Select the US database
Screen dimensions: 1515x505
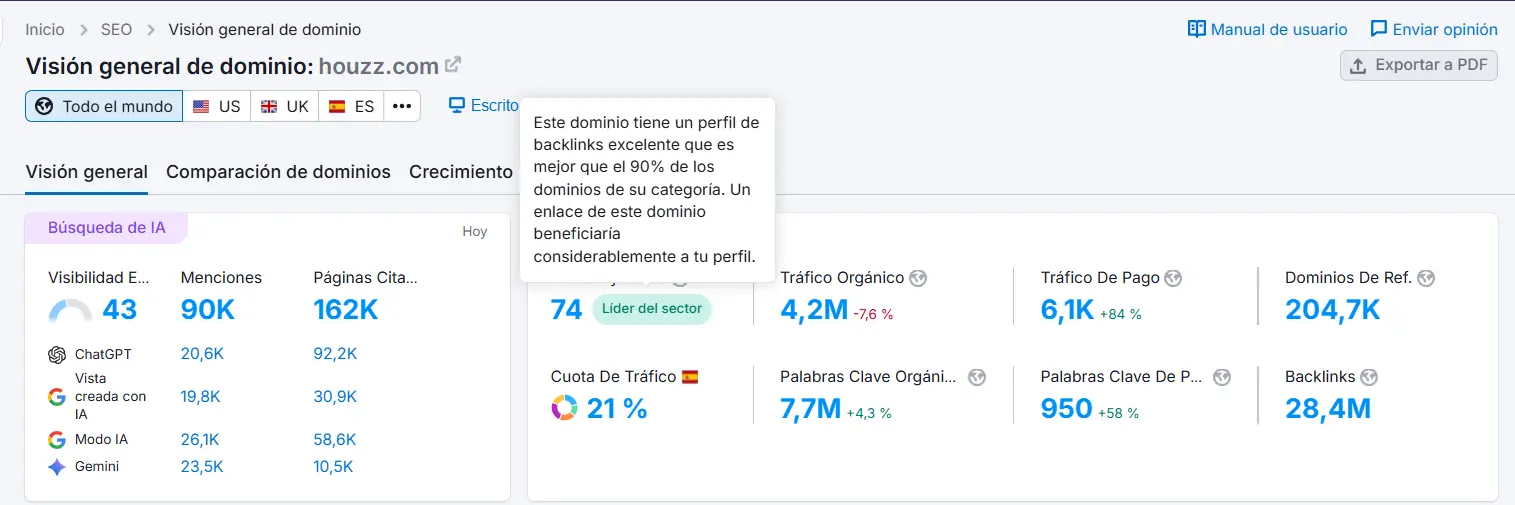pyautogui.click(x=217, y=106)
